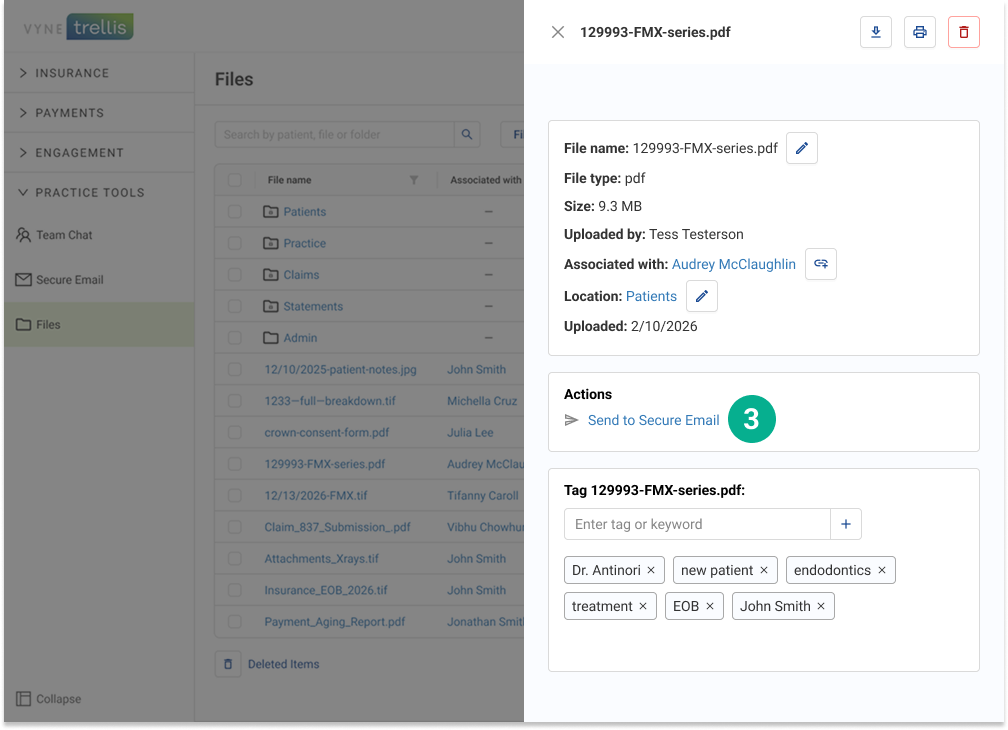Expand the Payments sidebar section
This screenshot has width=1008, height=730.
(x=69, y=113)
